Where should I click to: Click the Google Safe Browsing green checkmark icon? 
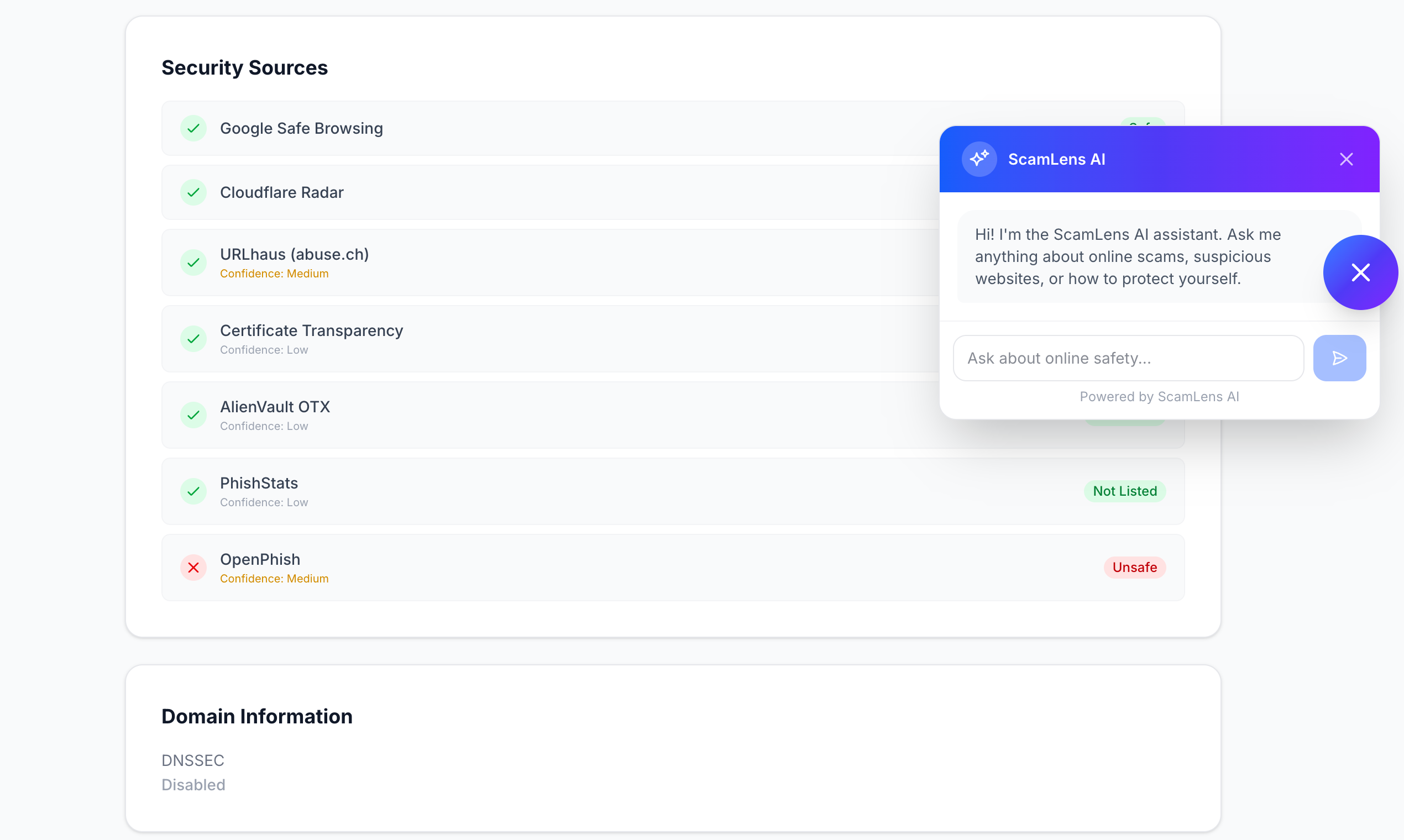tap(193, 128)
